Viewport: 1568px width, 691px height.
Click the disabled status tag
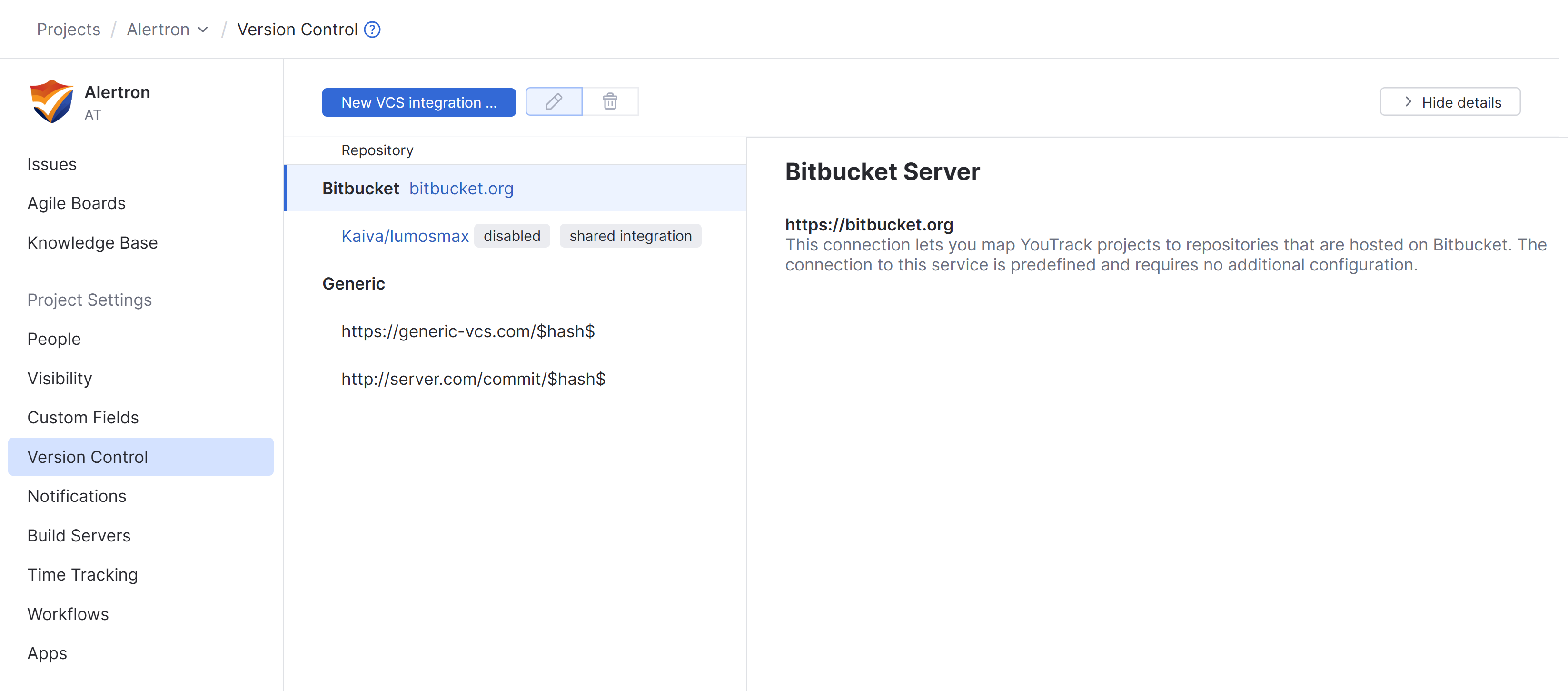coord(511,236)
